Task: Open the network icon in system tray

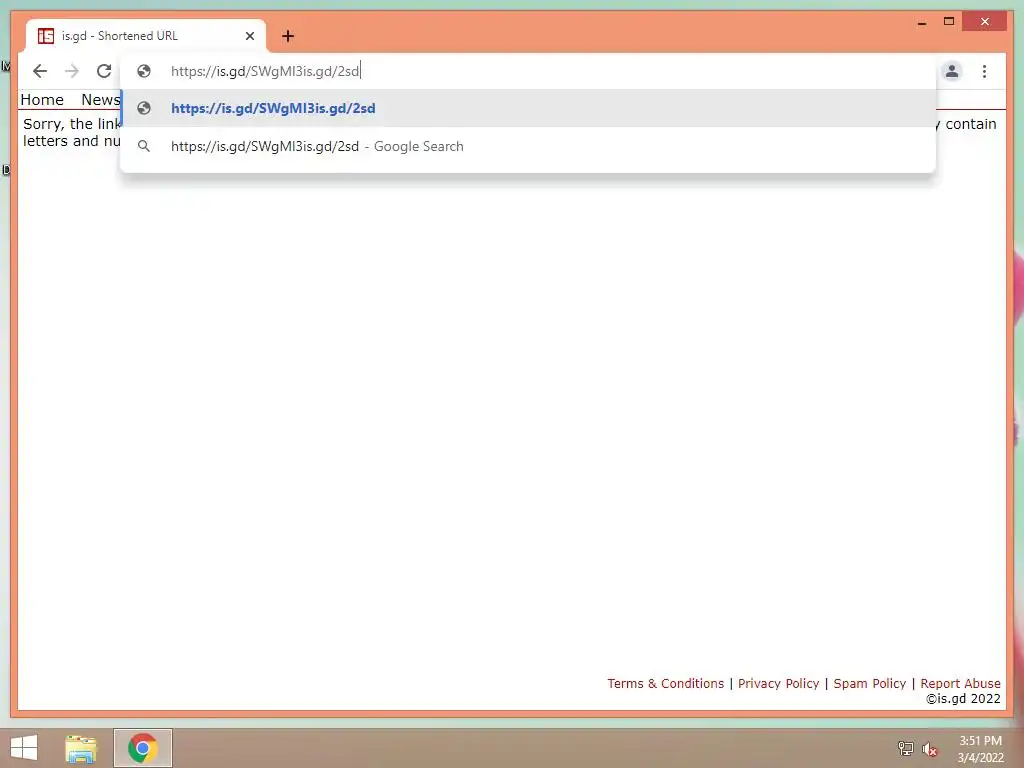Action: 905,748
